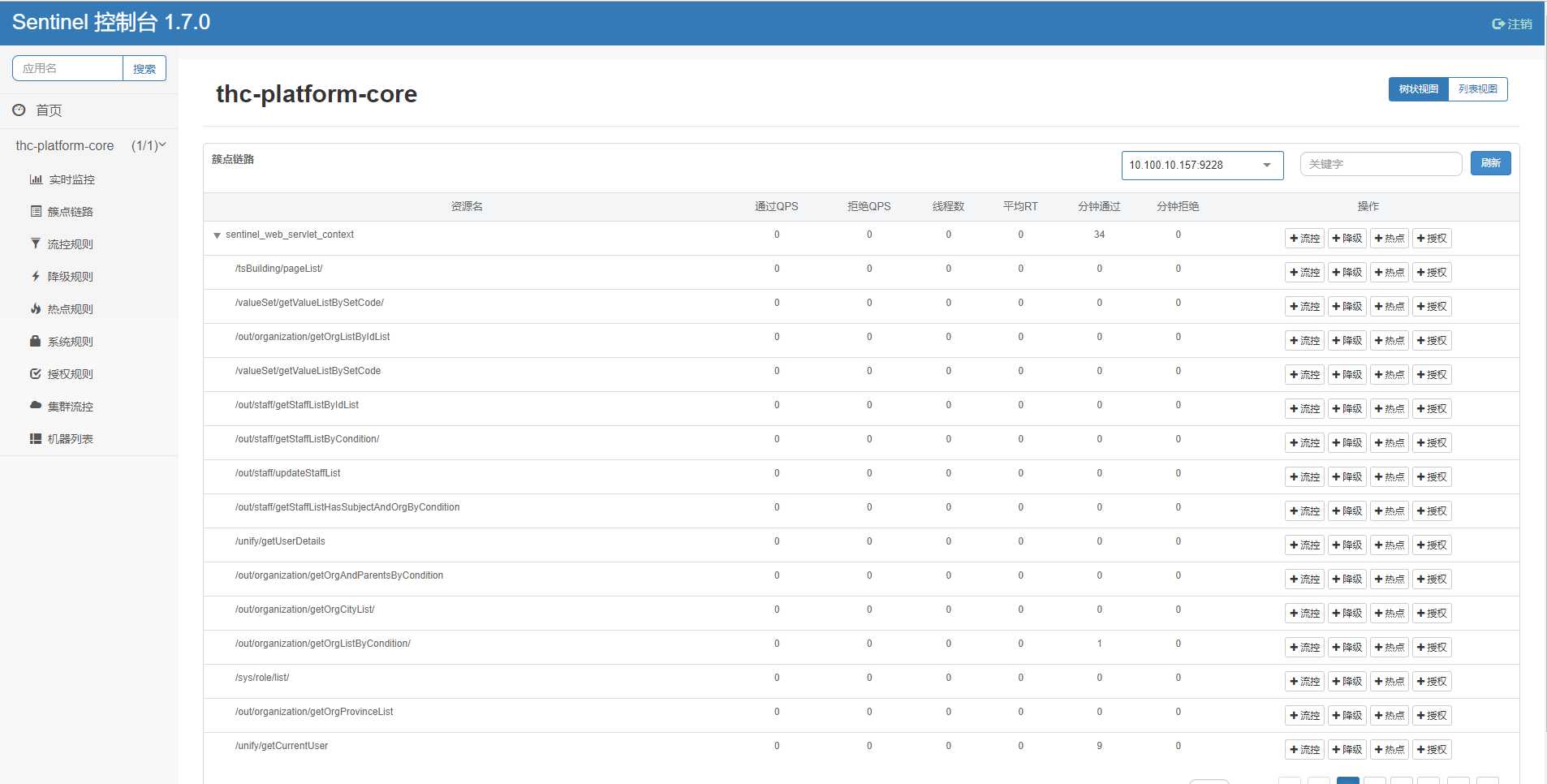Image resolution: width=1547 pixels, height=784 pixels.
Task: Click /out/staff/updateStaffList resource name
Action: click(x=287, y=473)
